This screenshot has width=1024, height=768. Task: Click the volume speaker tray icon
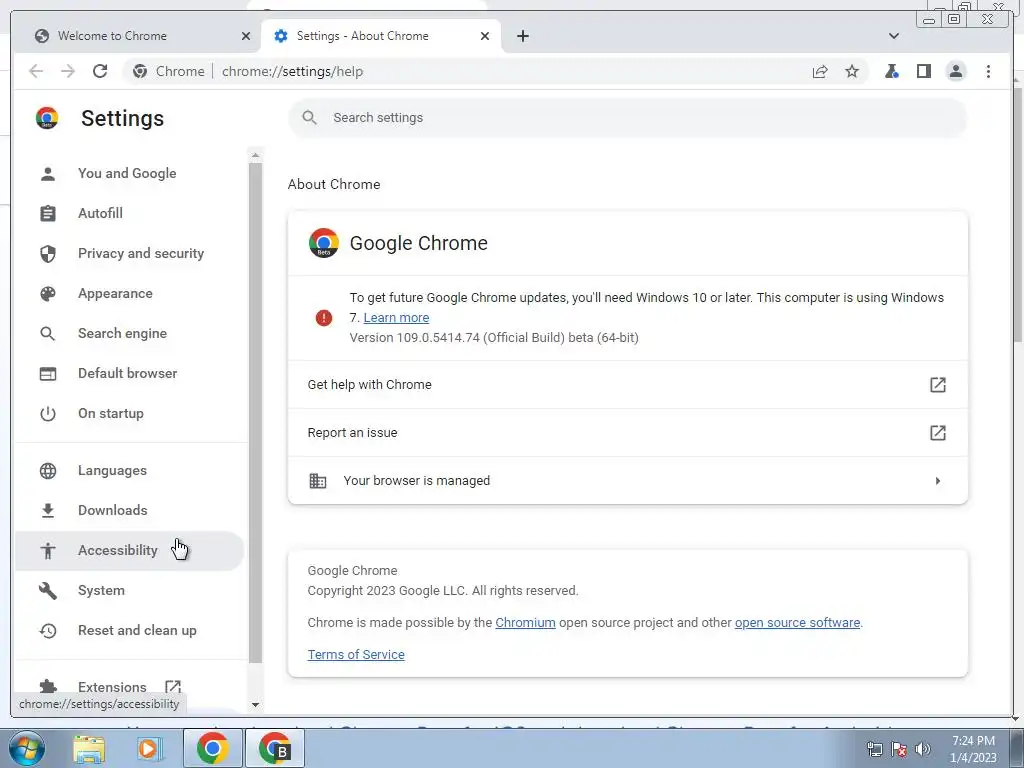coord(923,749)
